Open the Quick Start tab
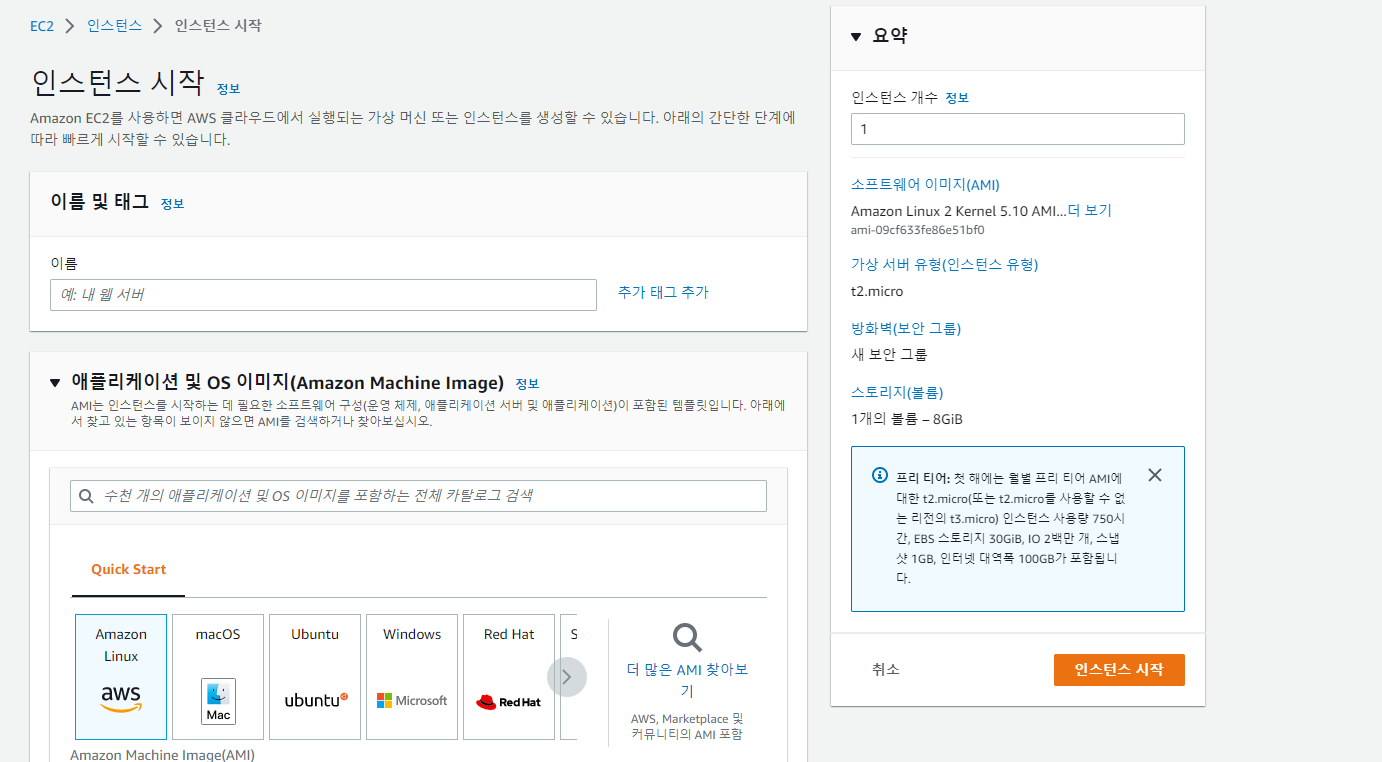This screenshot has width=1382, height=762. pos(129,569)
